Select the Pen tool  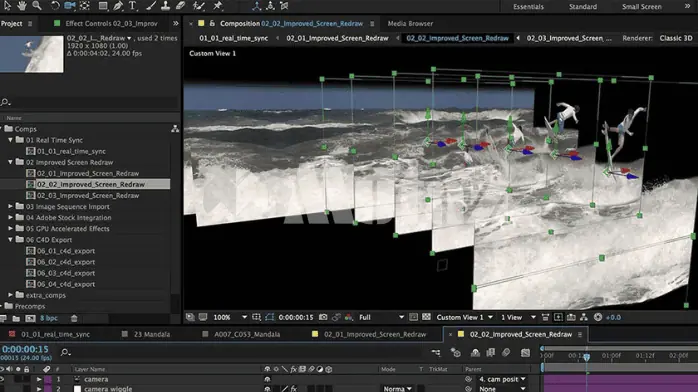coord(118,6)
